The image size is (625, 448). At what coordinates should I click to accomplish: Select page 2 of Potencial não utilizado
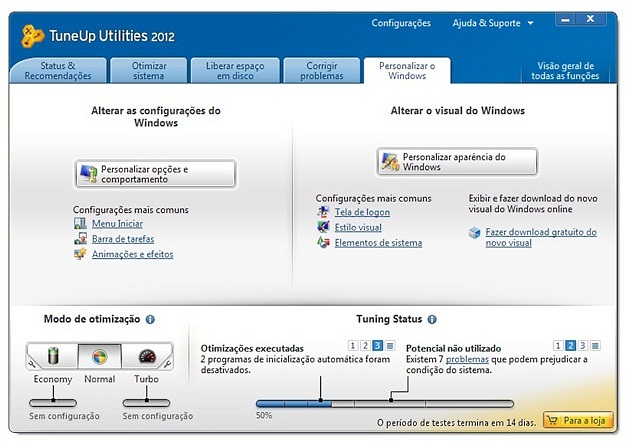tap(570, 345)
